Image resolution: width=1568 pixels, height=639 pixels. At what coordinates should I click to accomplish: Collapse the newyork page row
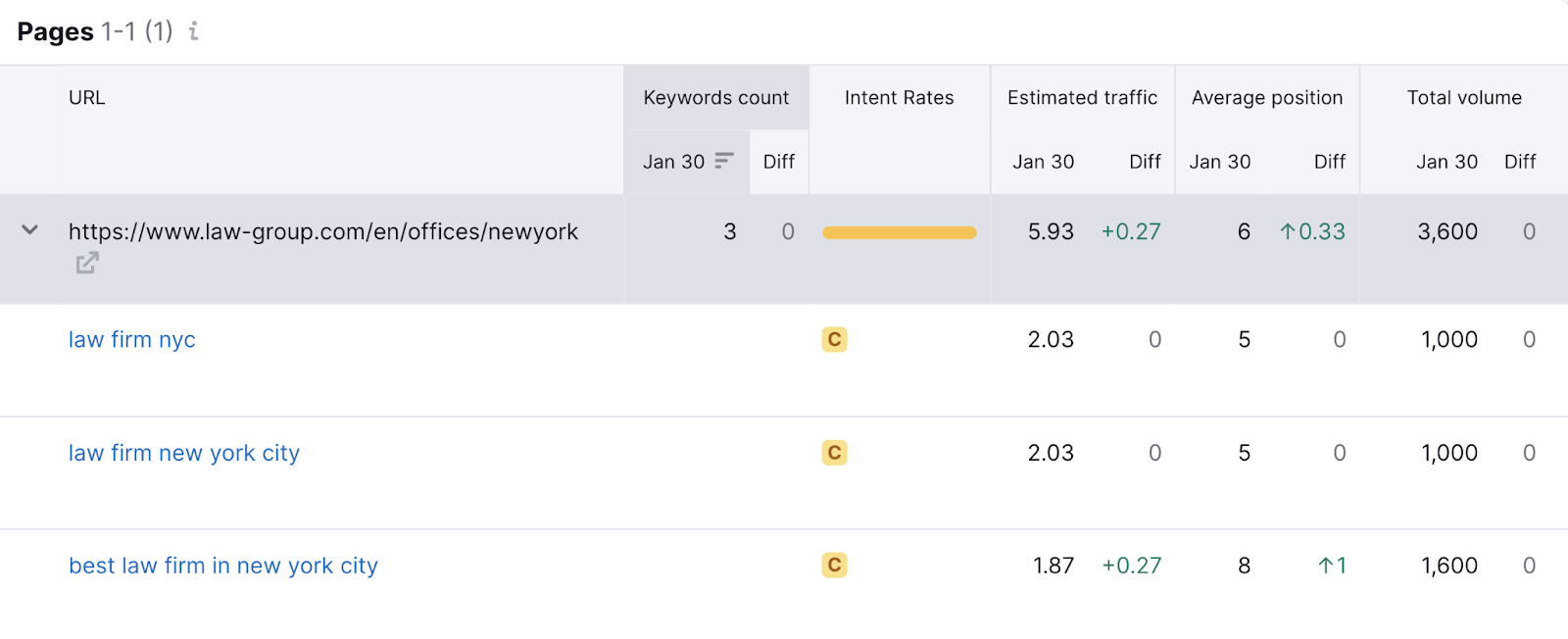coord(28,231)
